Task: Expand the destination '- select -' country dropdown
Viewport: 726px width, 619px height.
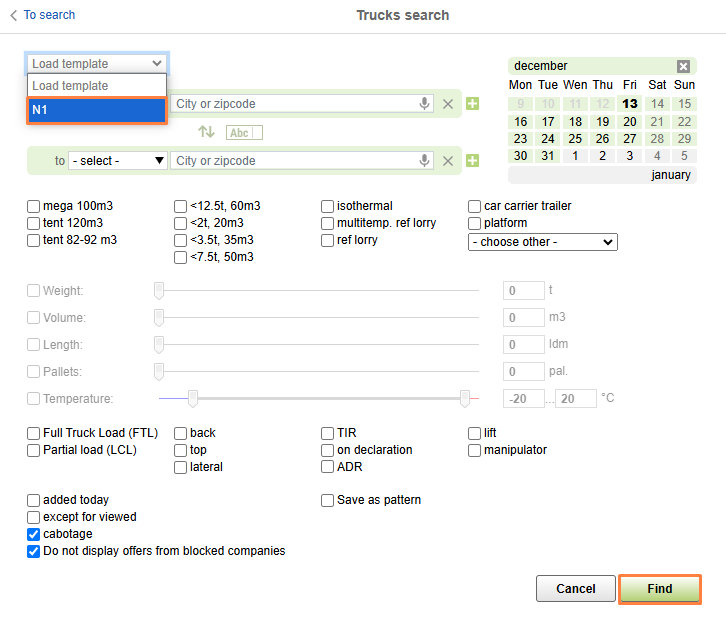Action: coord(118,161)
